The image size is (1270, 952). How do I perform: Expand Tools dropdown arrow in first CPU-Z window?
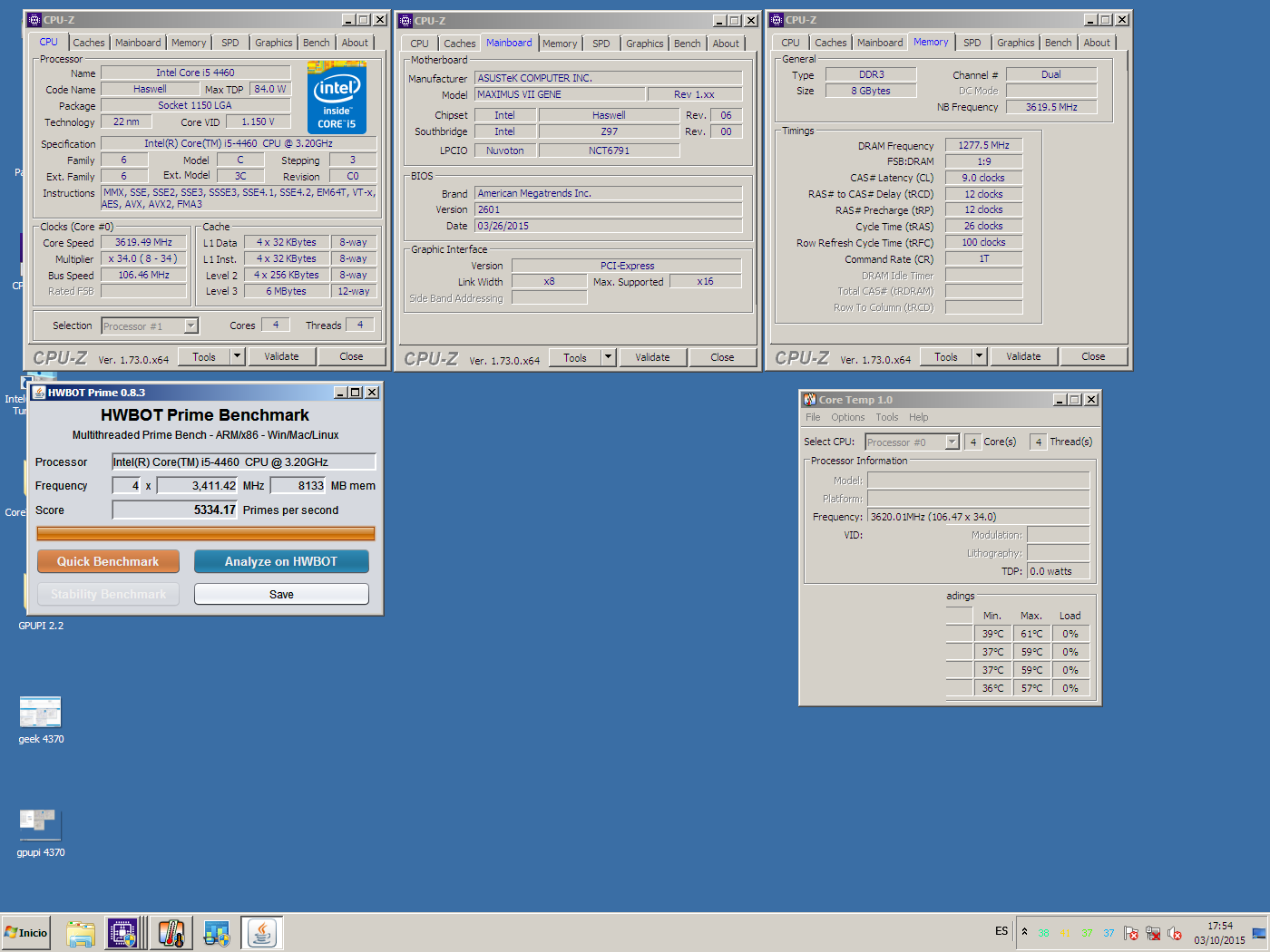[237, 357]
